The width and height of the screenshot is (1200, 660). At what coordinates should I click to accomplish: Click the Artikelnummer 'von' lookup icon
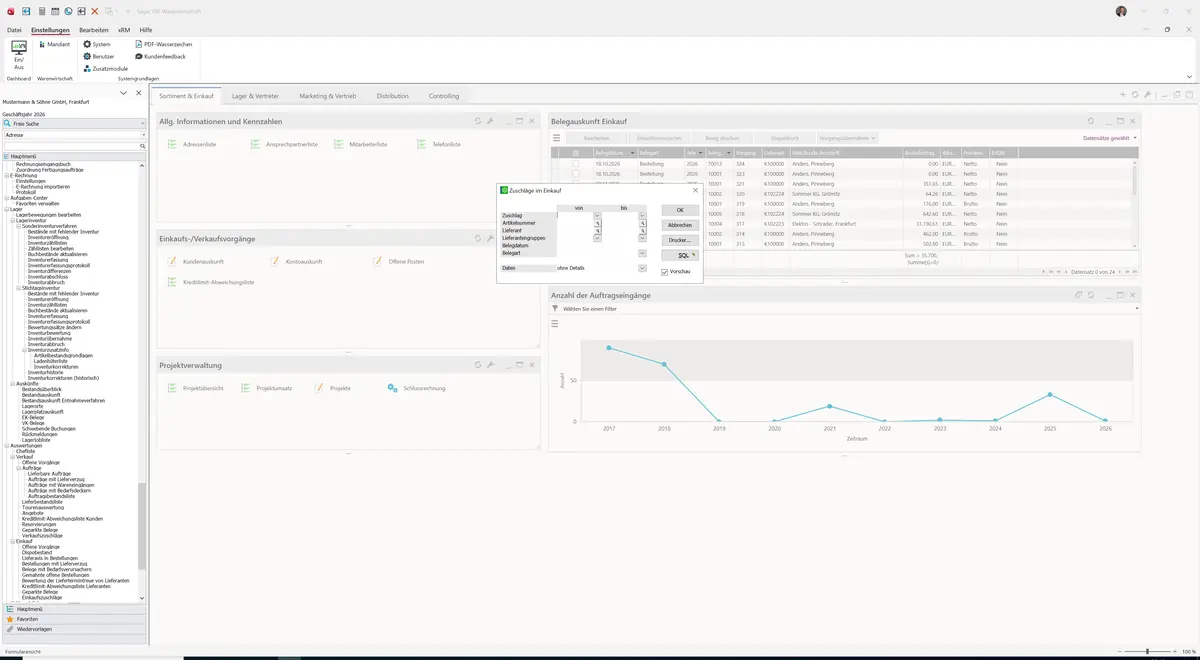[598, 223]
